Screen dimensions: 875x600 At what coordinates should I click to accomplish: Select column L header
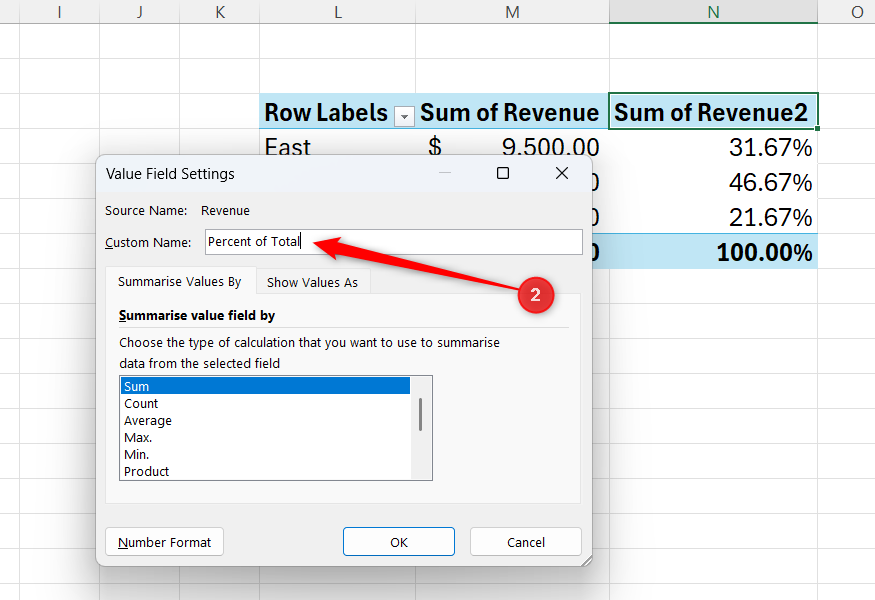click(338, 12)
